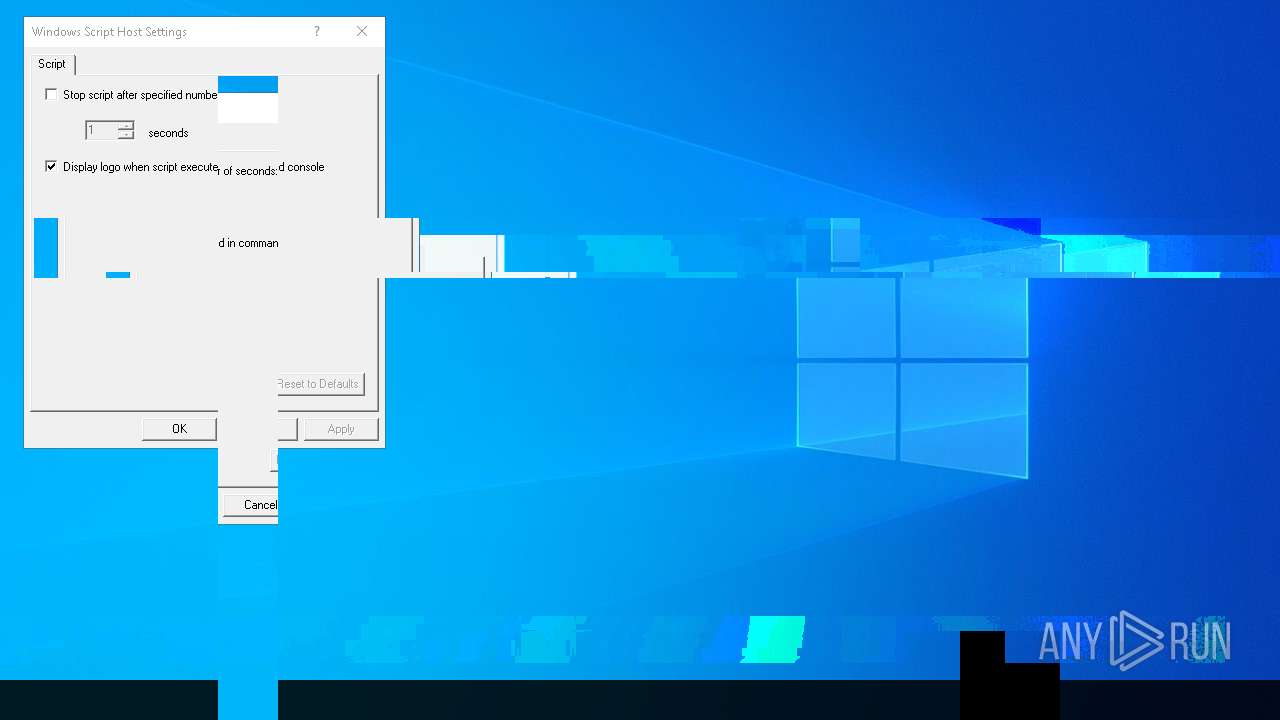Close the Windows Script Host Settings dialog
Viewport: 1280px width, 720px height.
pyautogui.click(x=362, y=32)
